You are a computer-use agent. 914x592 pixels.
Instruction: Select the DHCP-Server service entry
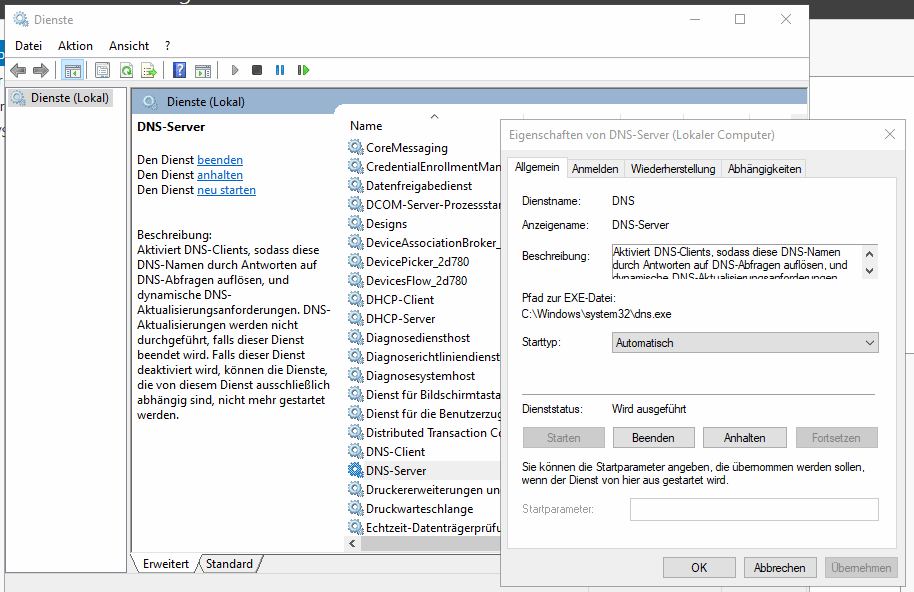coord(400,318)
